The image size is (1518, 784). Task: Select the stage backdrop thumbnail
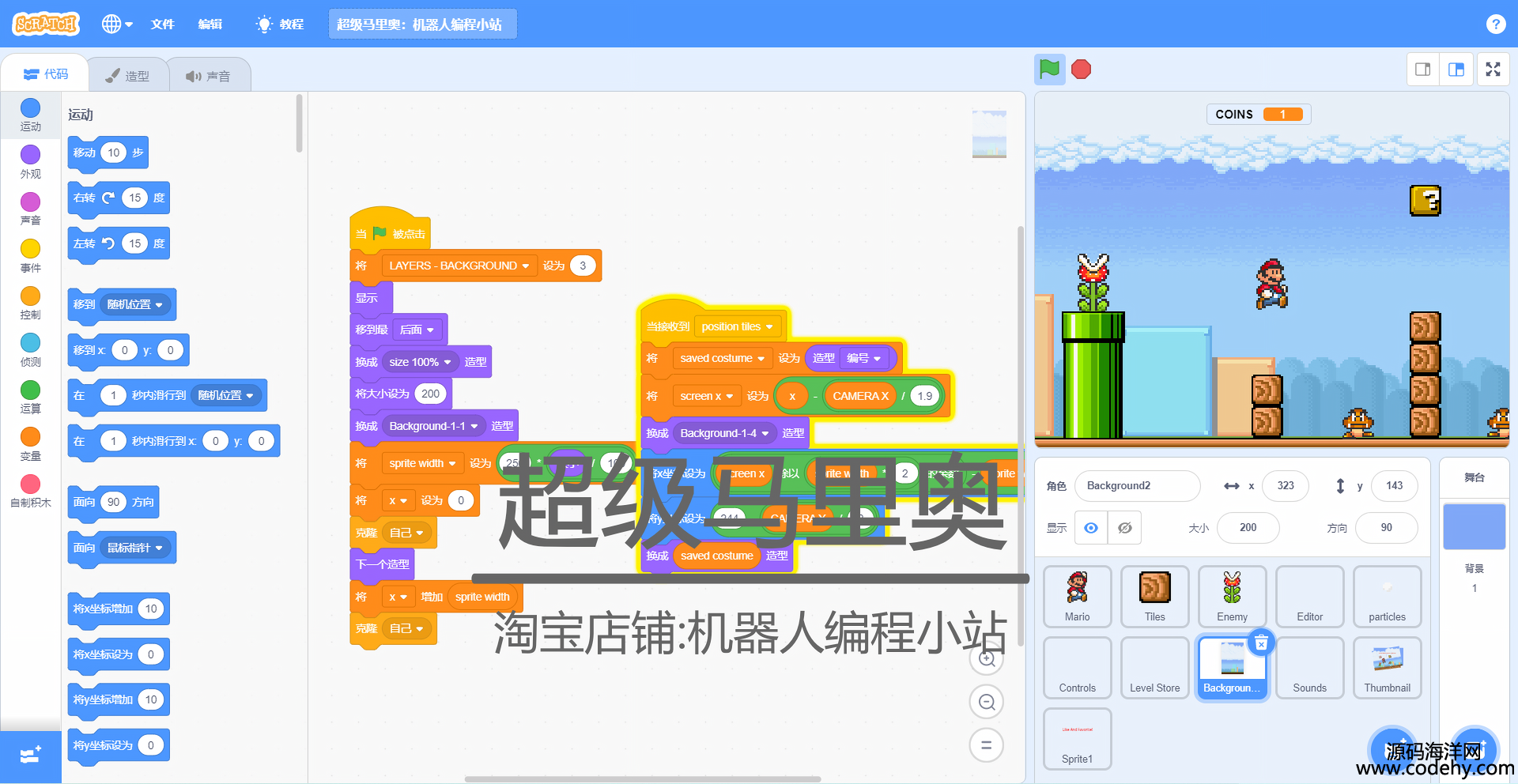point(1474,527)
